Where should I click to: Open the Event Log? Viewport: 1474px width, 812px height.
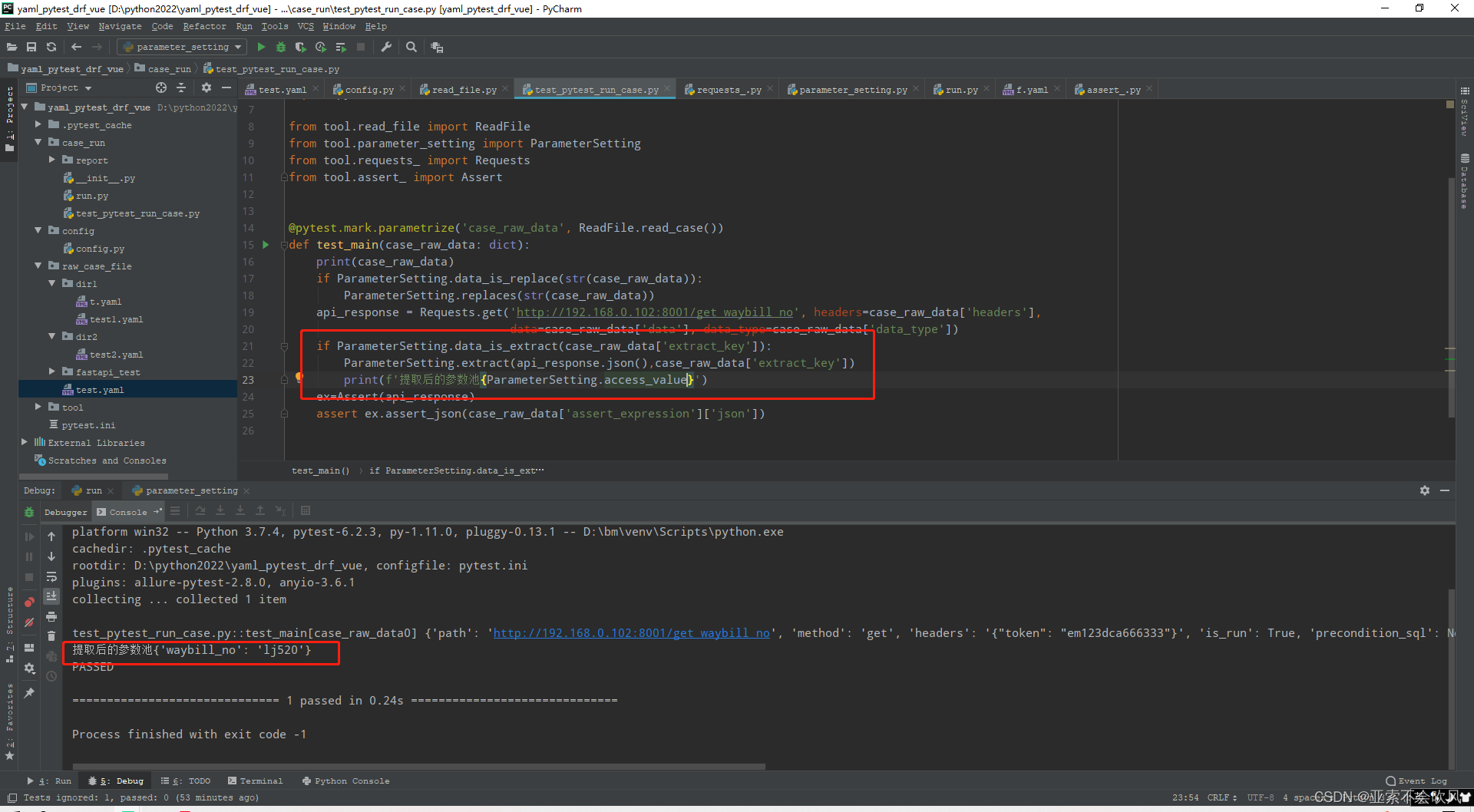(x=1416, y=781)
